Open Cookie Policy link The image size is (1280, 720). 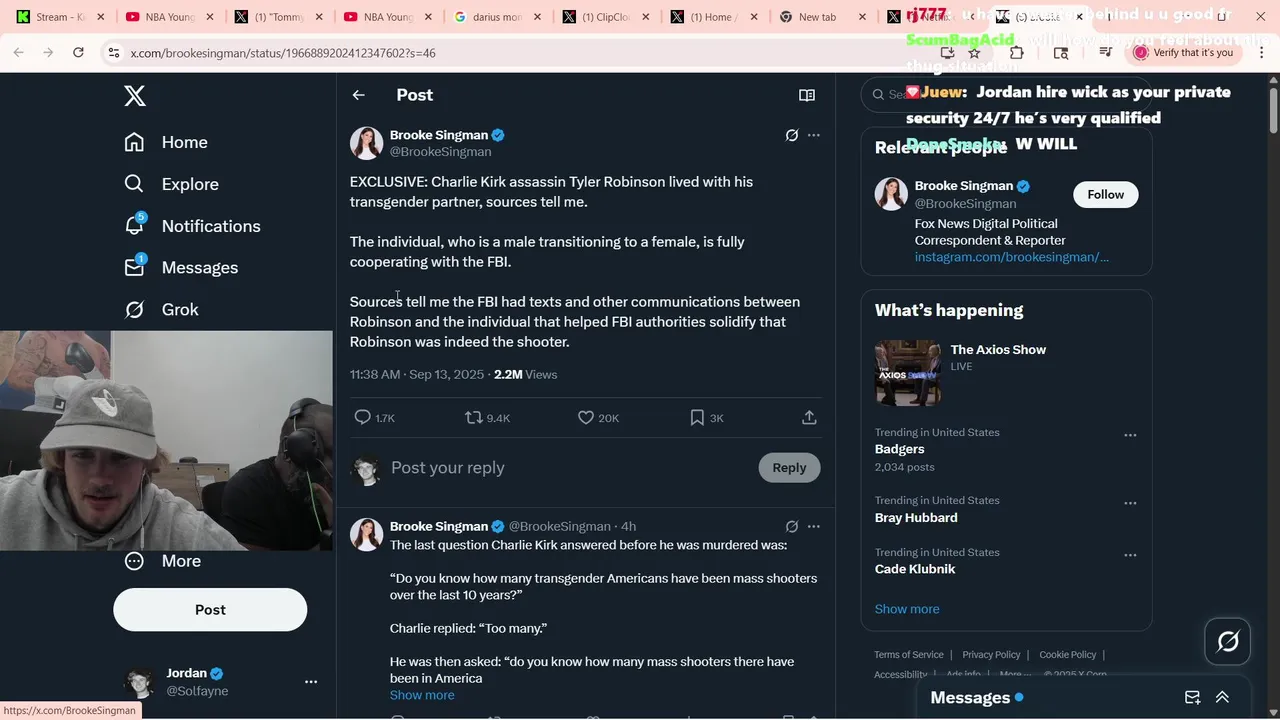coord(1068,655)
